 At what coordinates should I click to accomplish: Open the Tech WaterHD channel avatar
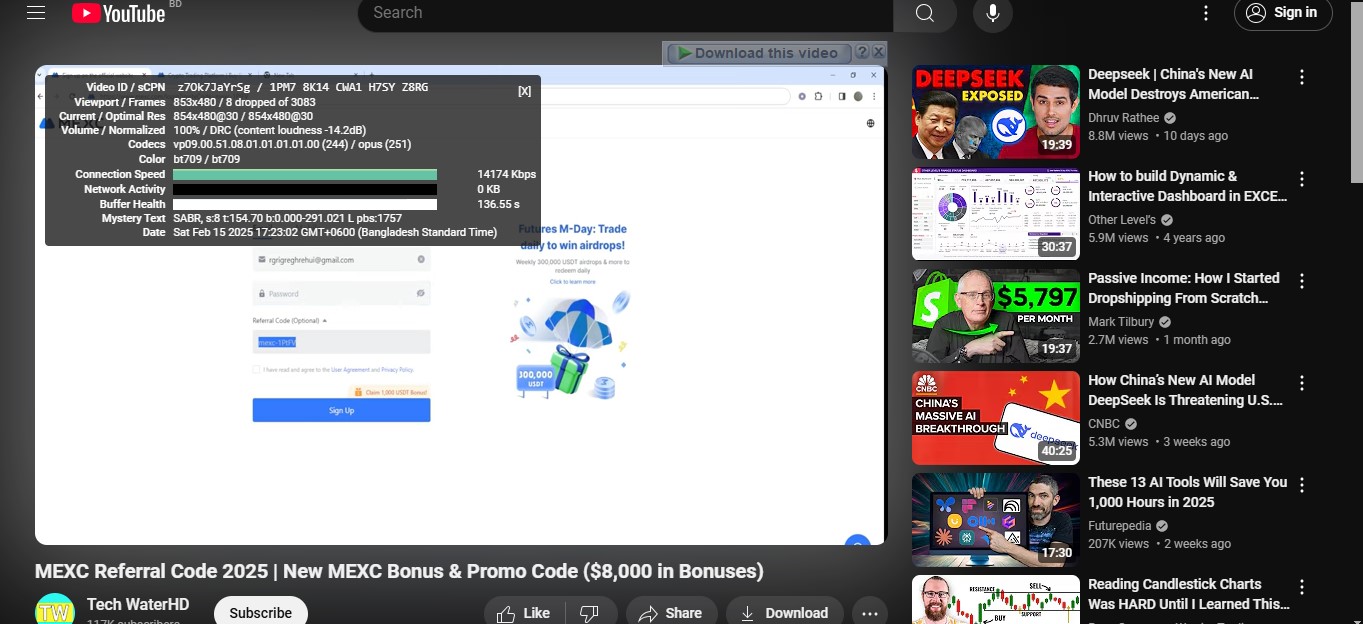[x=55, y=609]
